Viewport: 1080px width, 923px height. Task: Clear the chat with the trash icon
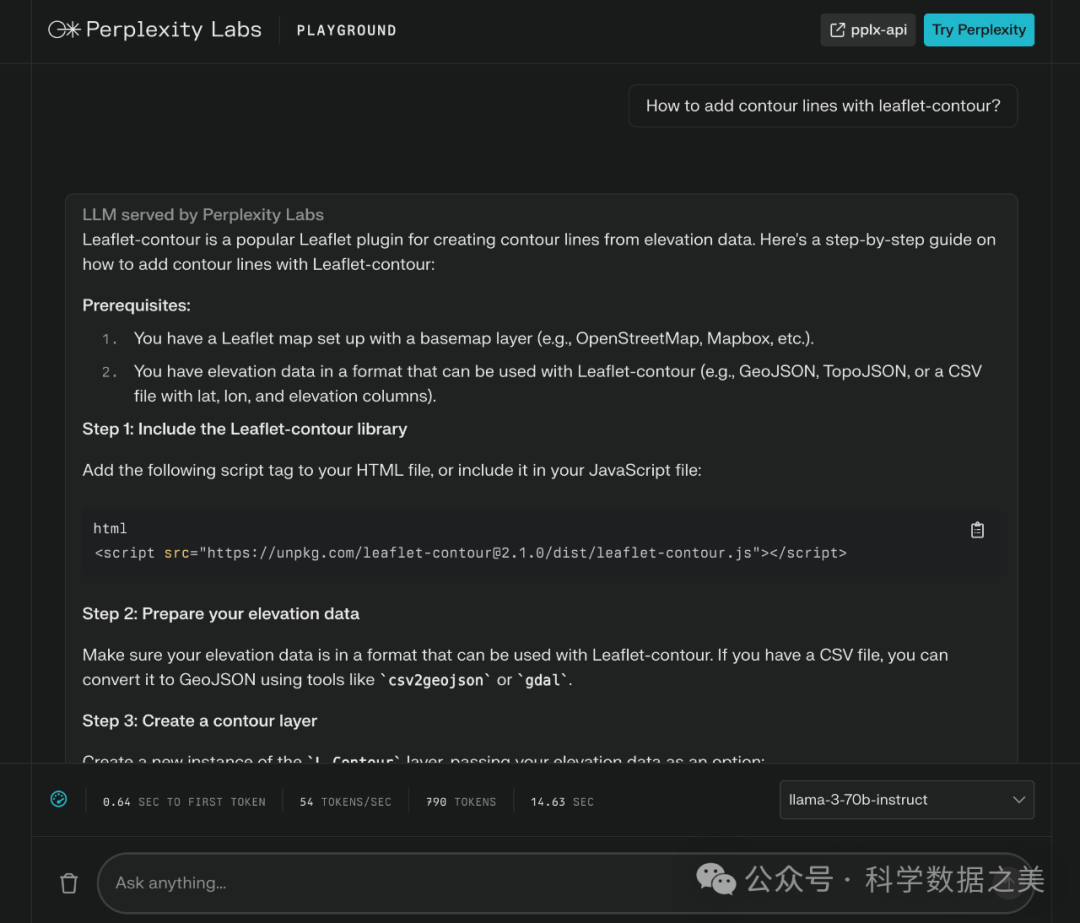click(69, 883)
